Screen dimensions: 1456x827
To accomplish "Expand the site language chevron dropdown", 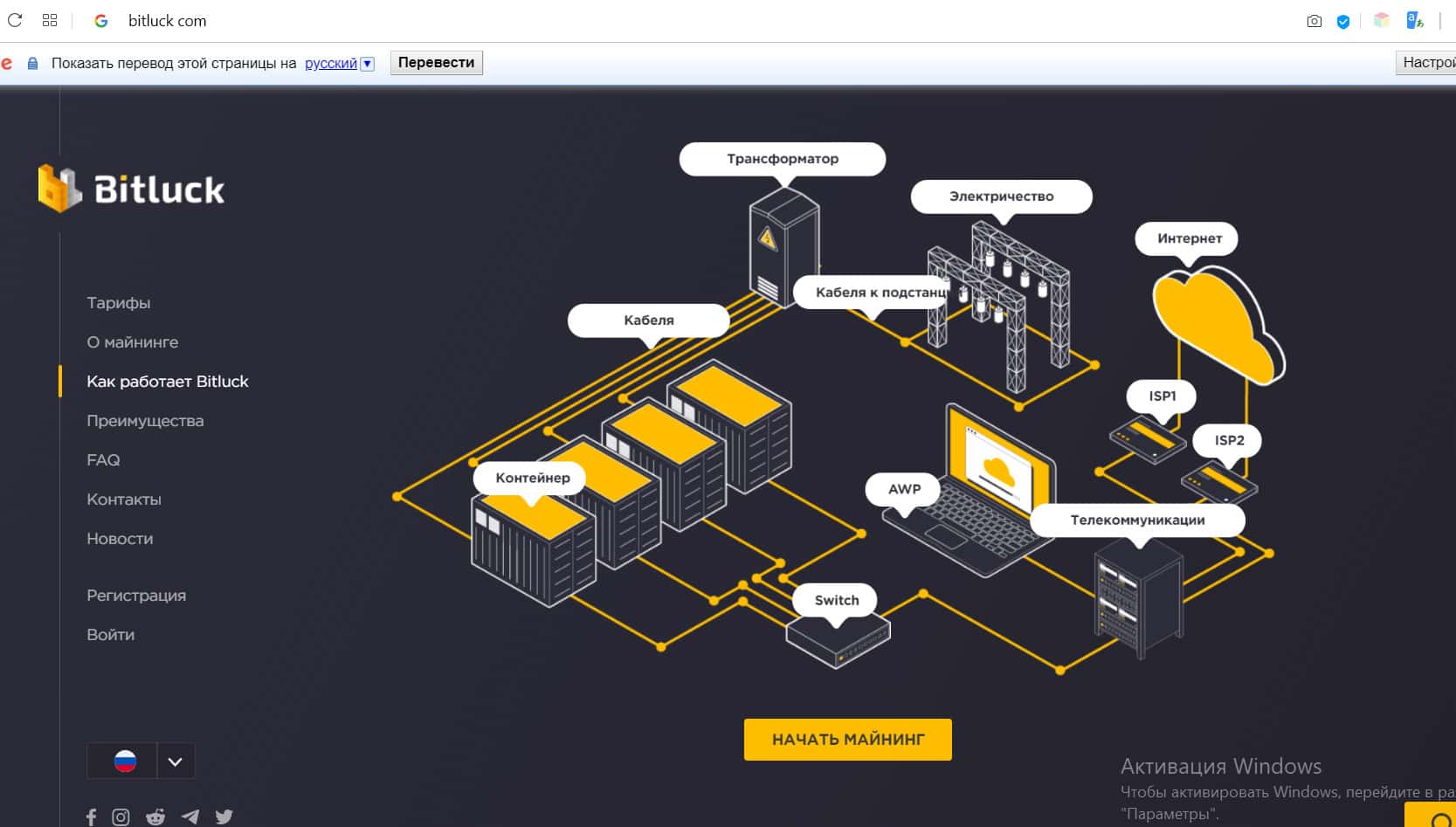I will coord(175,762).
